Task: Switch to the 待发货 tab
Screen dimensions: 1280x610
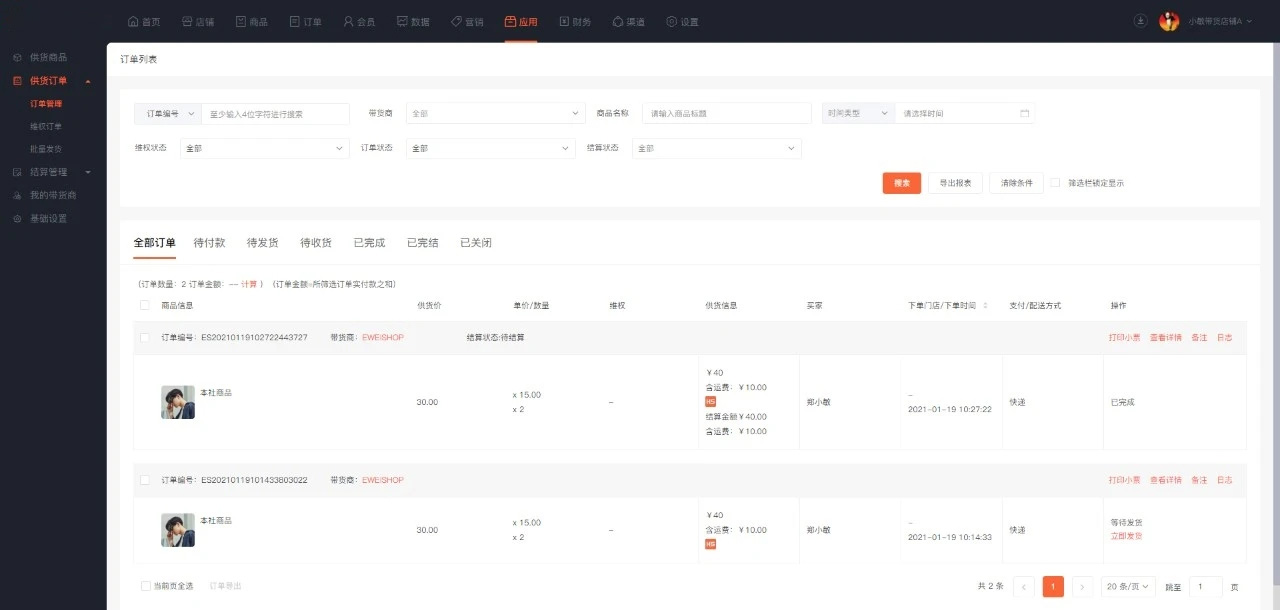Action: (261, 243)
